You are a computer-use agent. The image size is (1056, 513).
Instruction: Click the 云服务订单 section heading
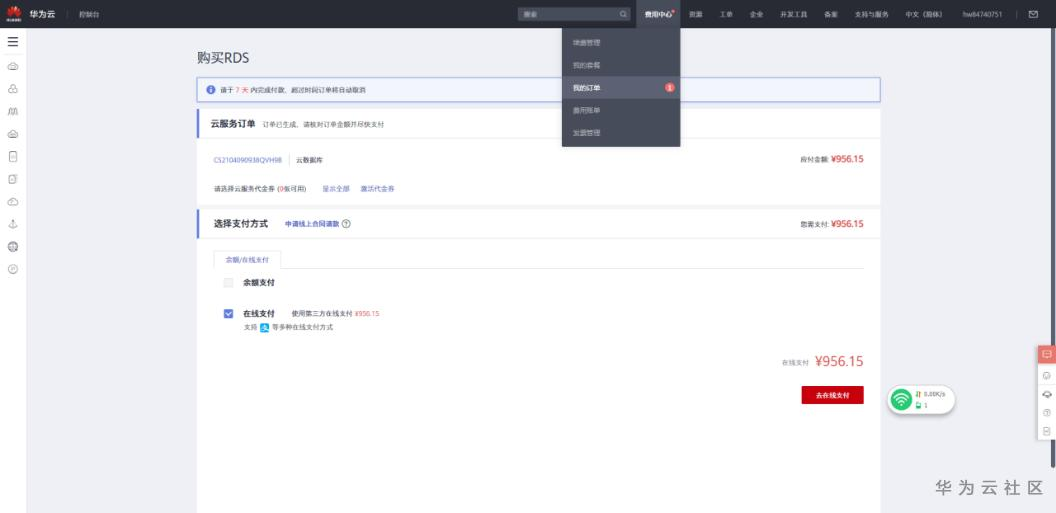tap(233, 124)
